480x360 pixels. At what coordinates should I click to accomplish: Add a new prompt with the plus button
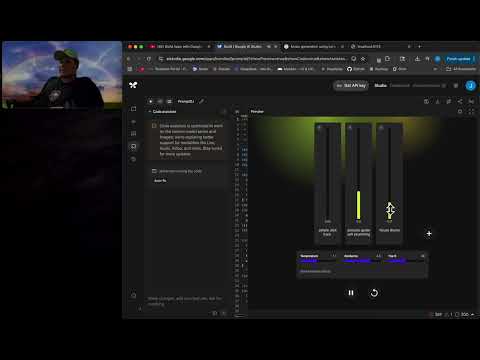tap(429, 234)
